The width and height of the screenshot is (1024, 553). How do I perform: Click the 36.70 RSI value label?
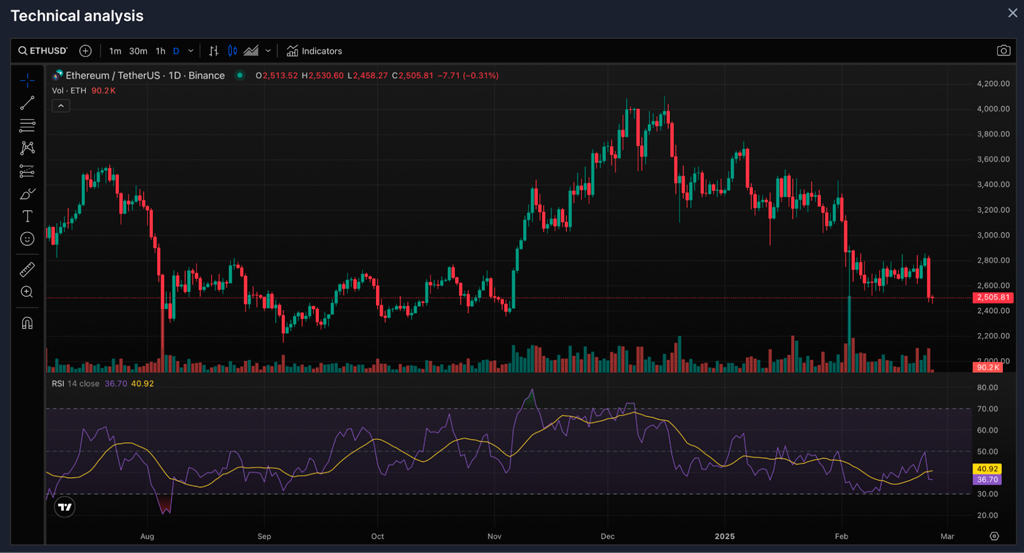click(x=987, y=480)
